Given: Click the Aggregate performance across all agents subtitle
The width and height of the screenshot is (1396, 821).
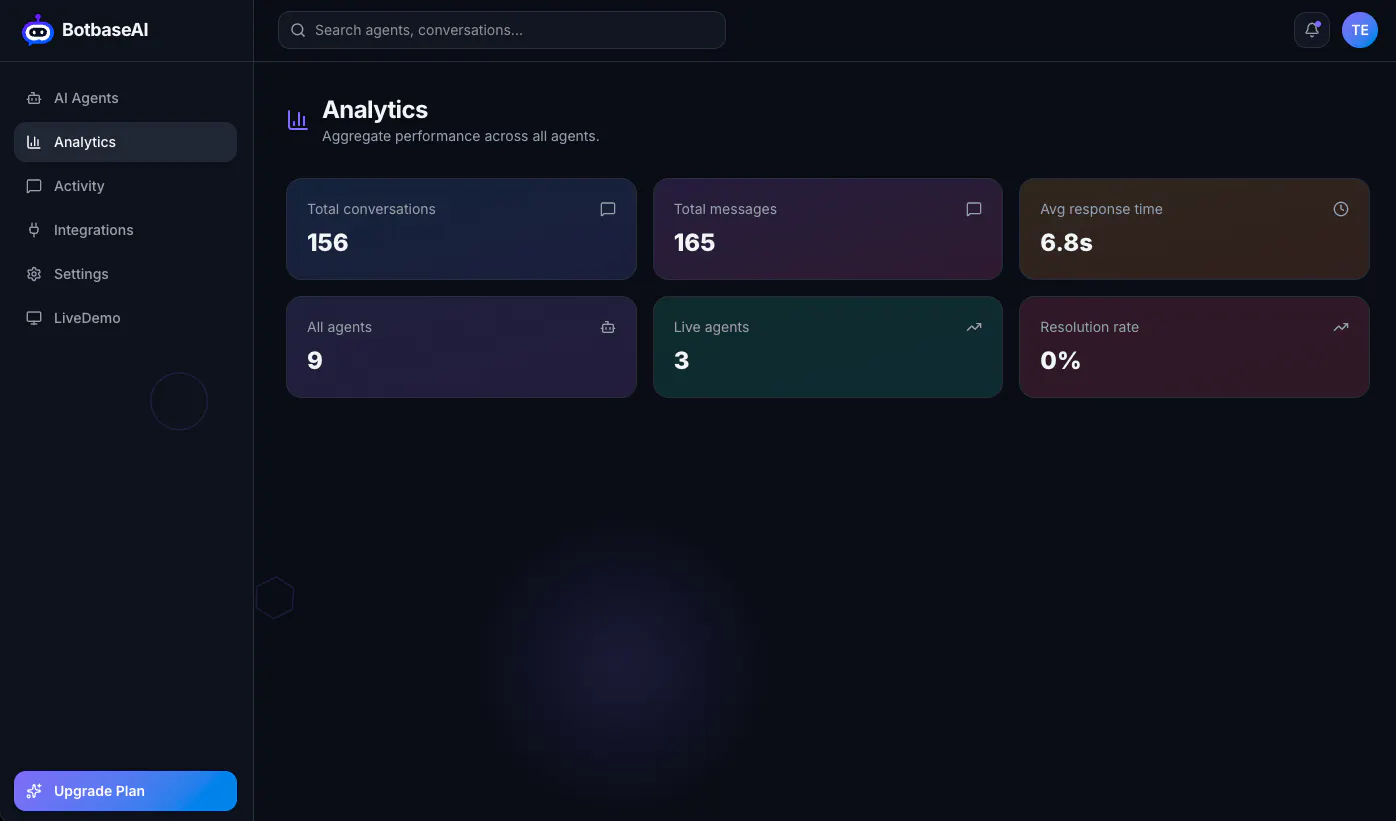Looking at the screenshot, I should (460, 136).
